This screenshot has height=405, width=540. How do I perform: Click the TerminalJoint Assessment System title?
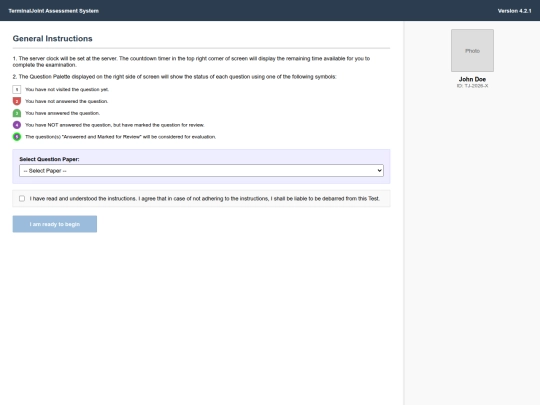tap(54, 11)
